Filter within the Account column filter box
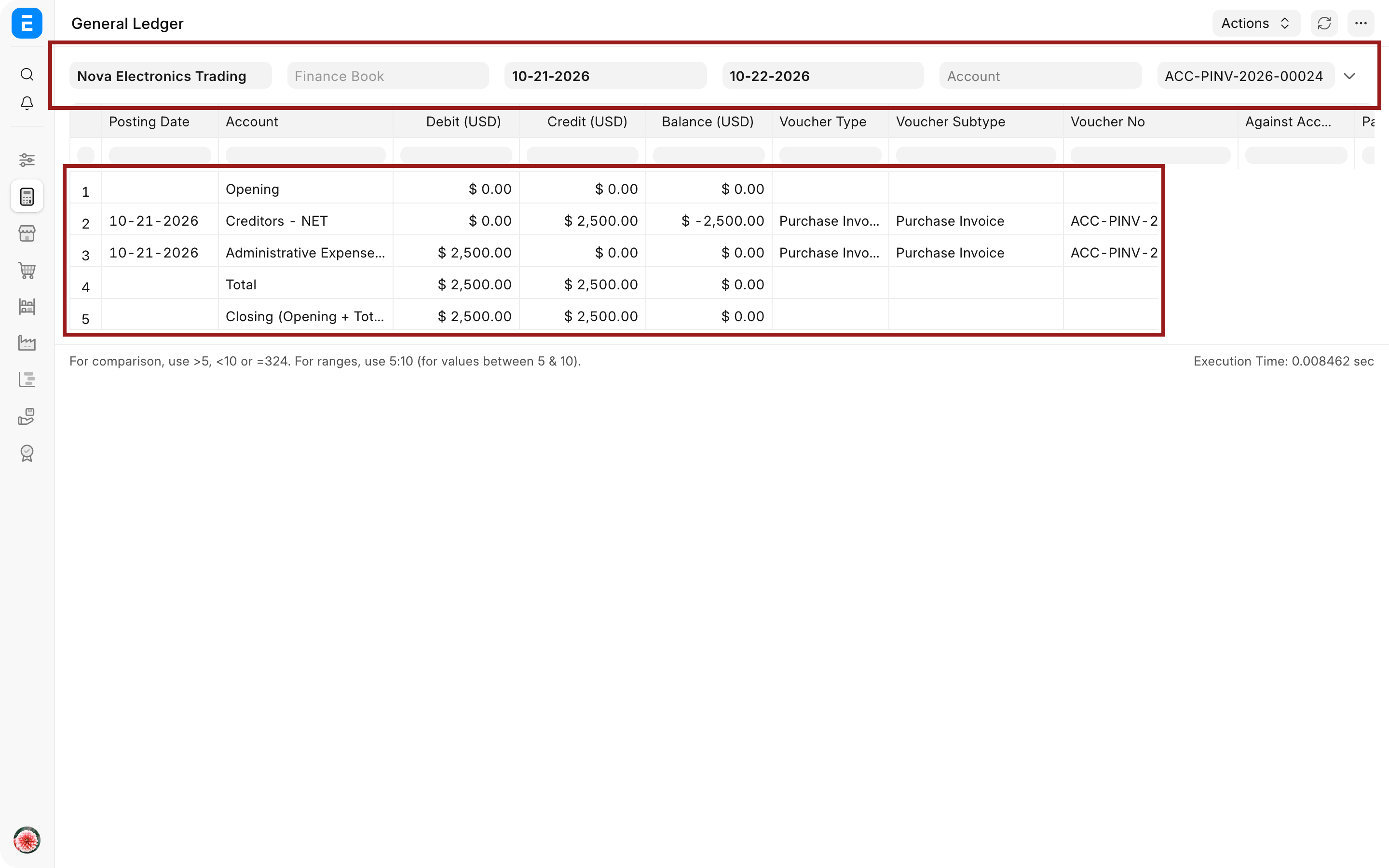This screenshot has height=868, width=1389. point(305,154)
